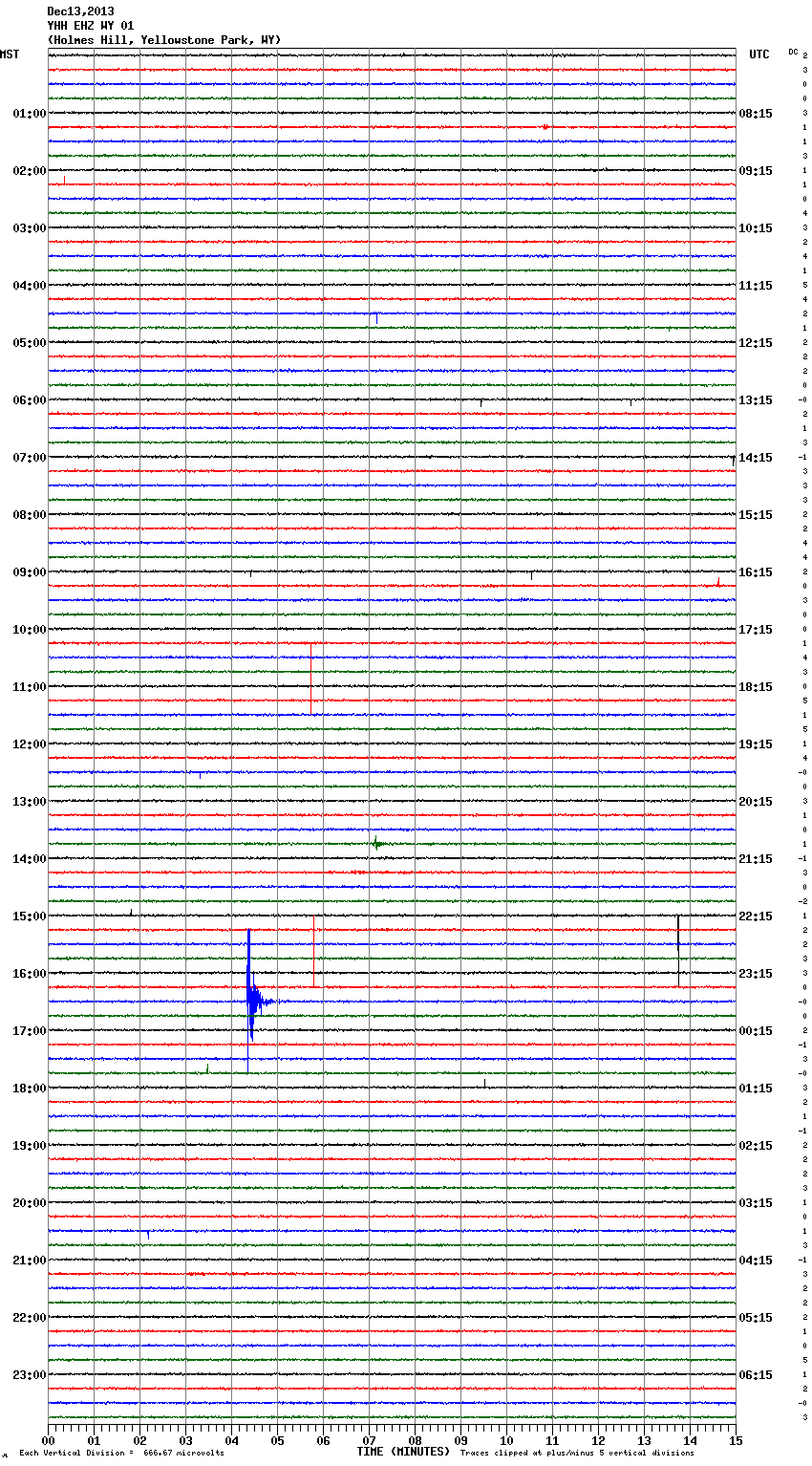
Task: Select the 06:00 MST time label
Action: [x=29, y=400]
